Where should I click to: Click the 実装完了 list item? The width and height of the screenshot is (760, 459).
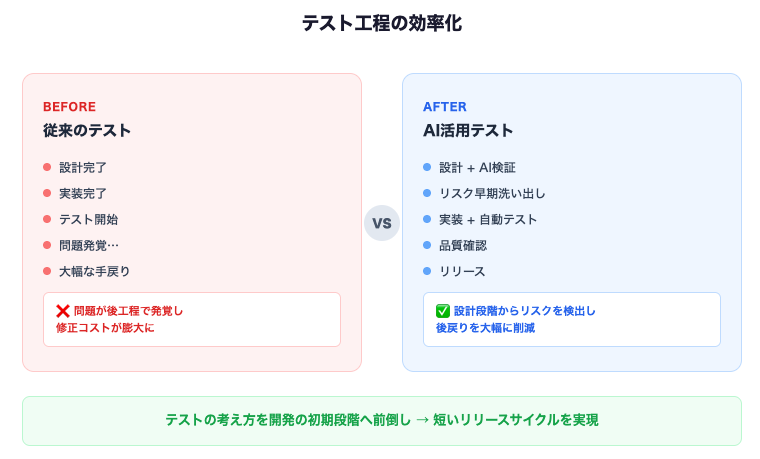83,193
